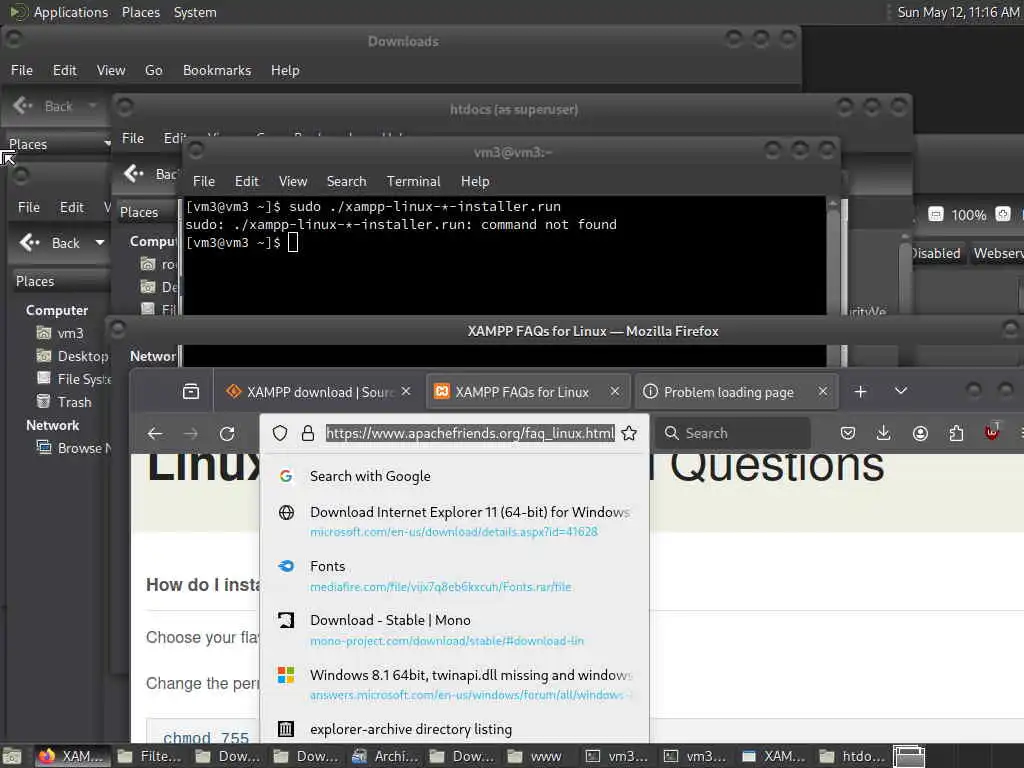
Task: Open the terminal Edit menu
Action: (x=246, y=182)
